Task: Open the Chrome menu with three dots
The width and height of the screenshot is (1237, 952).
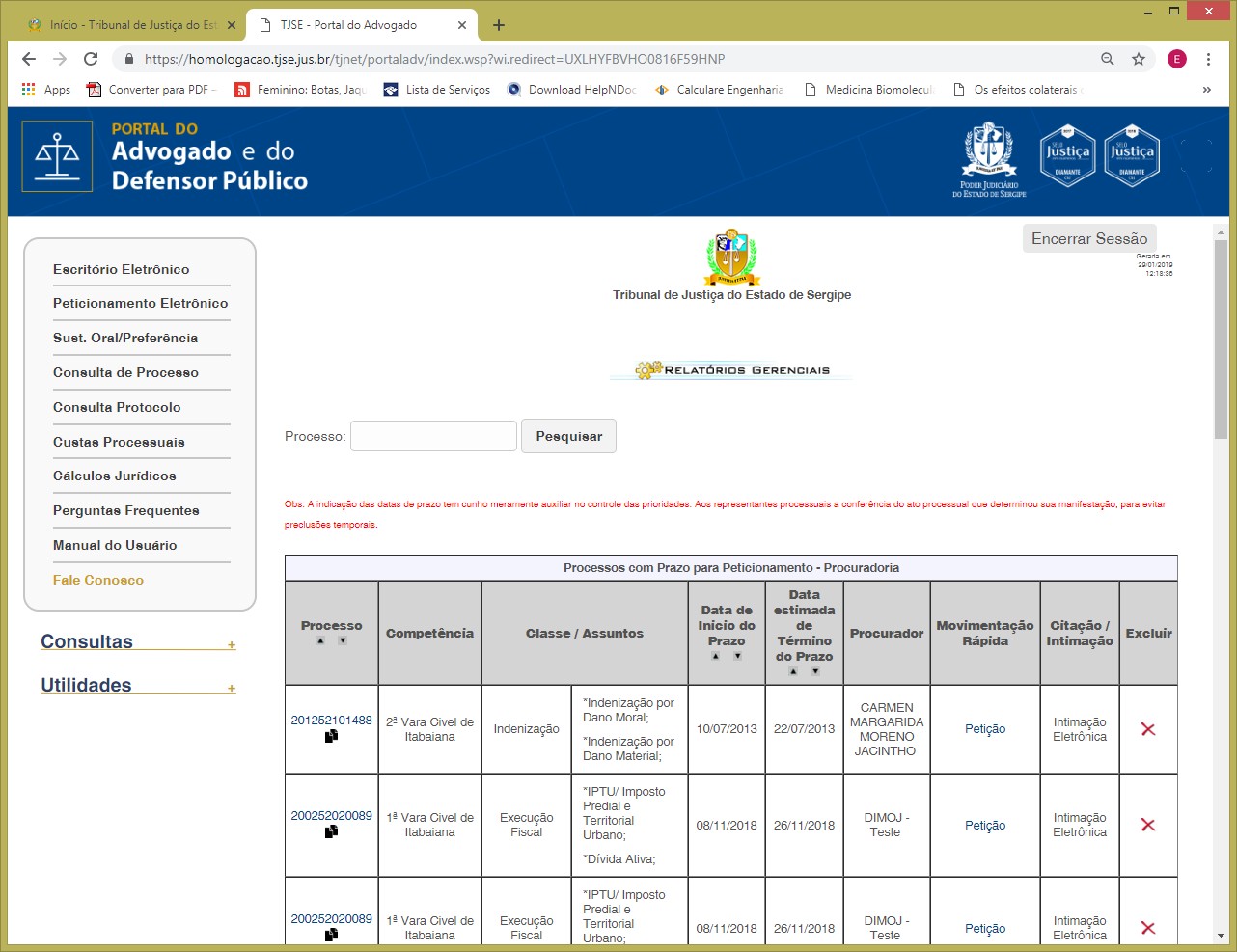Action: [1208, 59]
